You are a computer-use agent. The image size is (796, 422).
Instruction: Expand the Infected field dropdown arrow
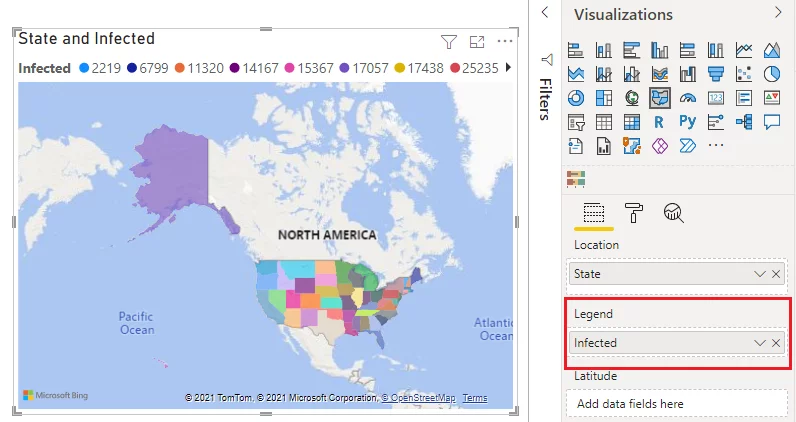coord(759,343)
